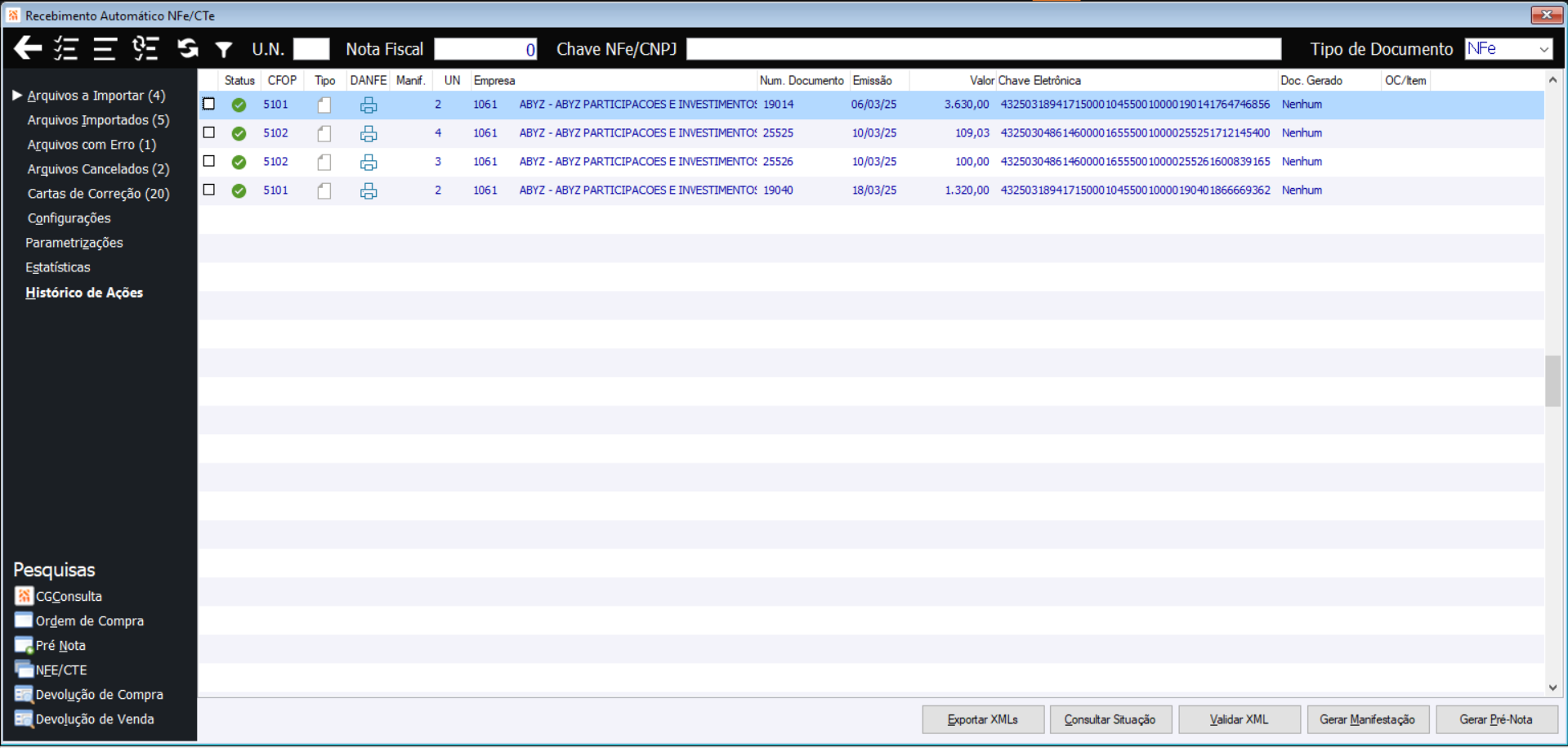Click the invert selection list icon
Image resolution: width=1568 pixels, height=748 pixels.
click(x=145, y=48)
